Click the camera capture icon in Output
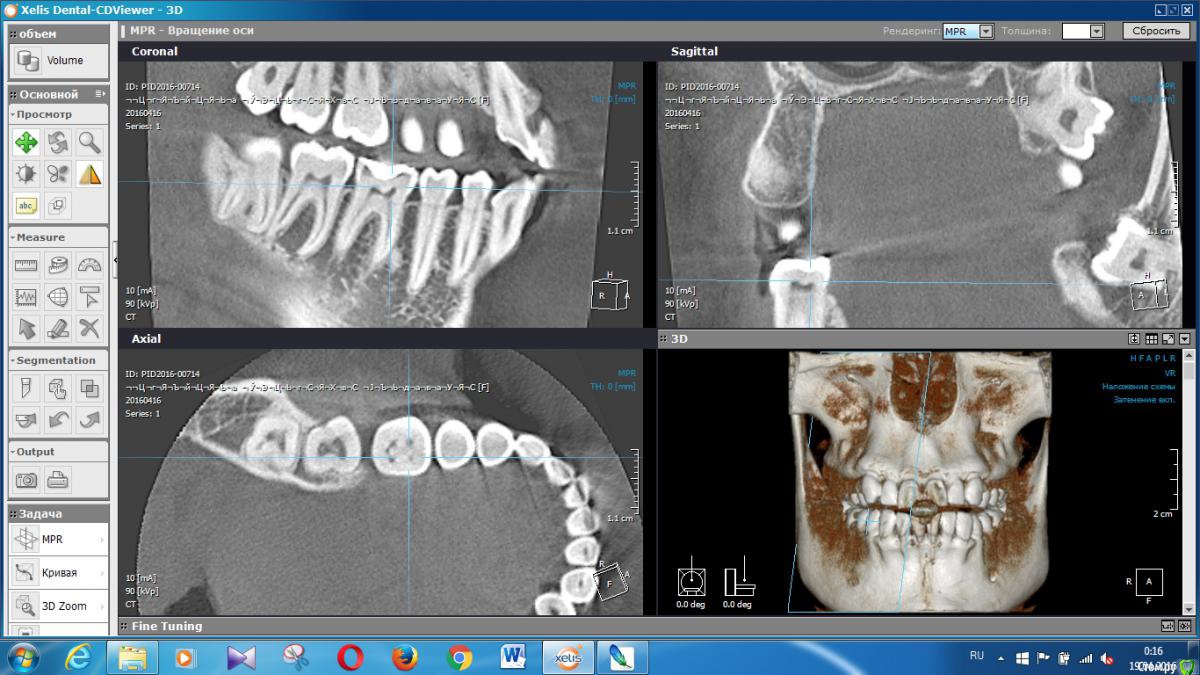1200x675 pixels. pos(27,480)
